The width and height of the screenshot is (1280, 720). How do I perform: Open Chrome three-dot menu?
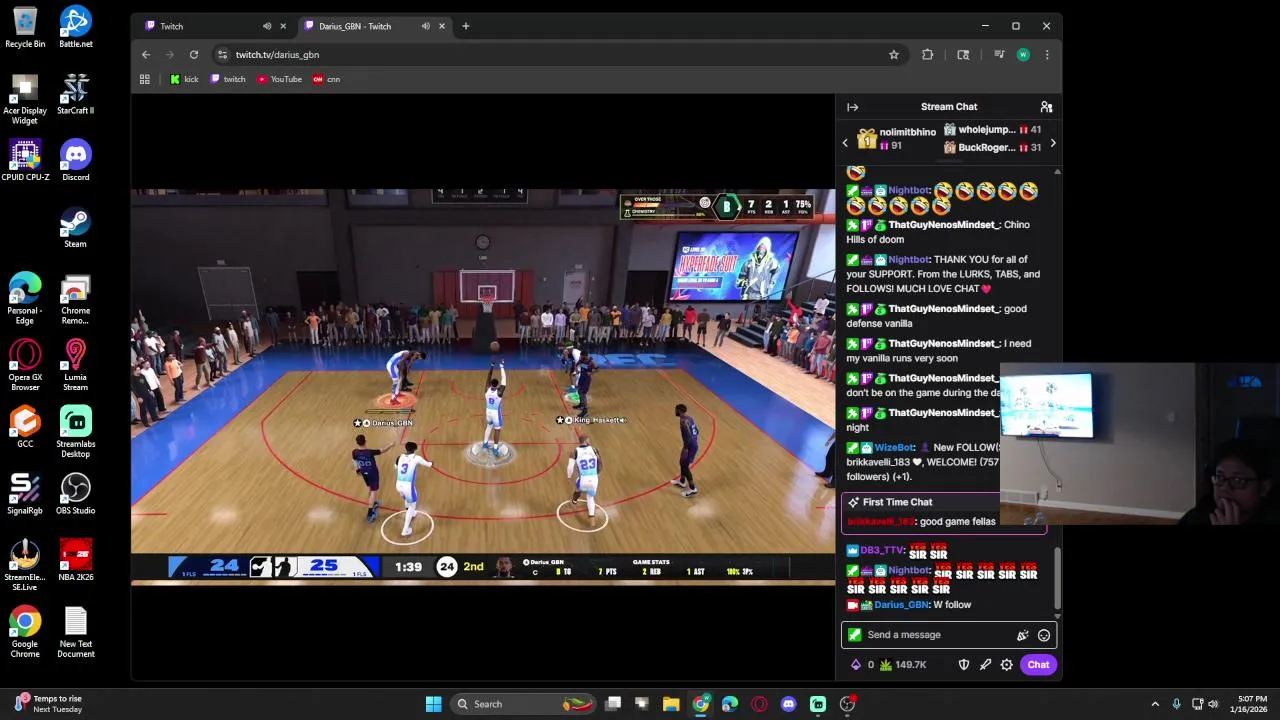tap(1047, 55)
